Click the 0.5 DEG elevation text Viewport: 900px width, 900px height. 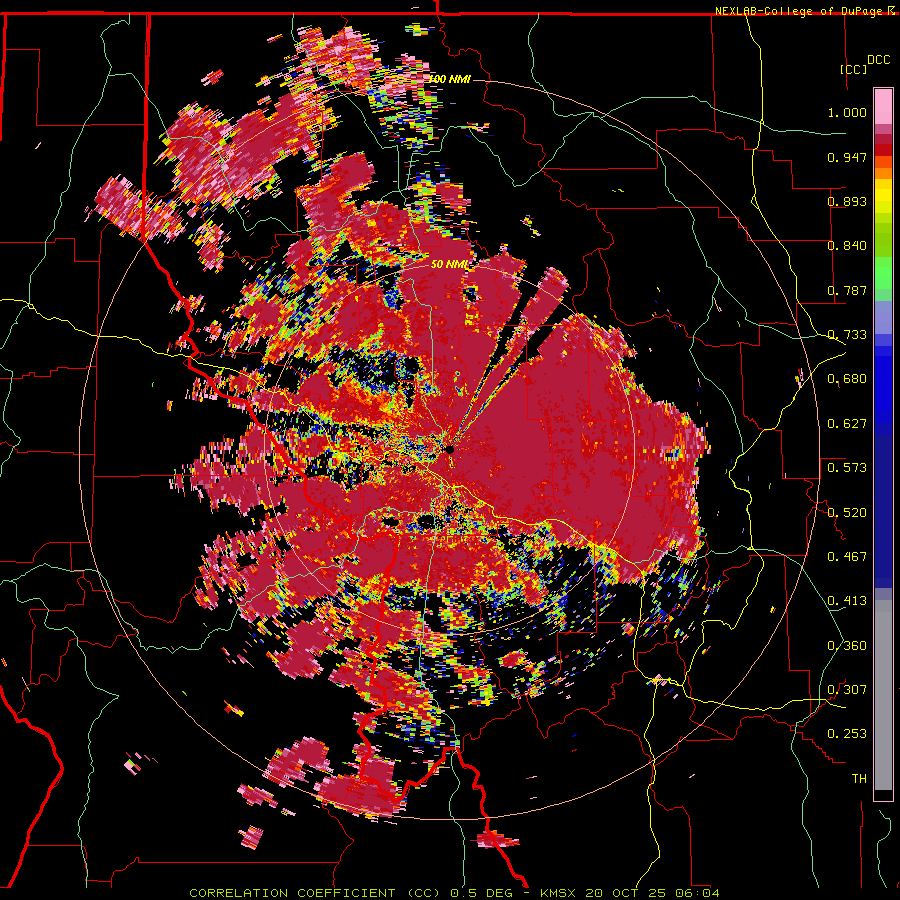482,893
